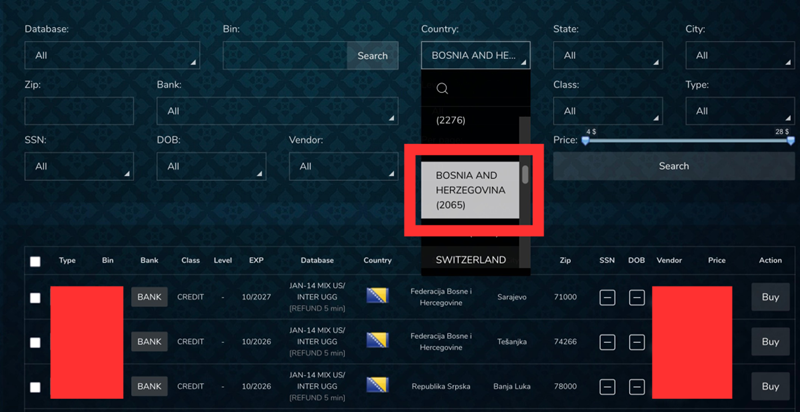This screenshot has height=412, width=800.
Task: Click the magnifier icon in country dropdown
Action: coord(442,89)
